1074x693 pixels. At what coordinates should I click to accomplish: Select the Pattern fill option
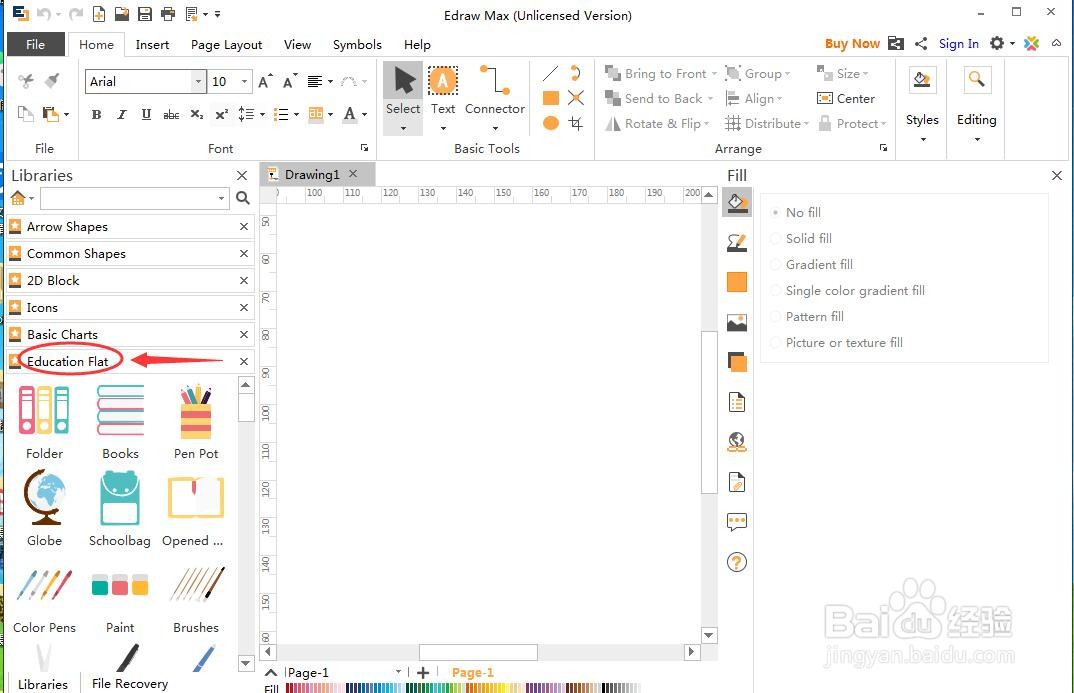tap(807, 316)
